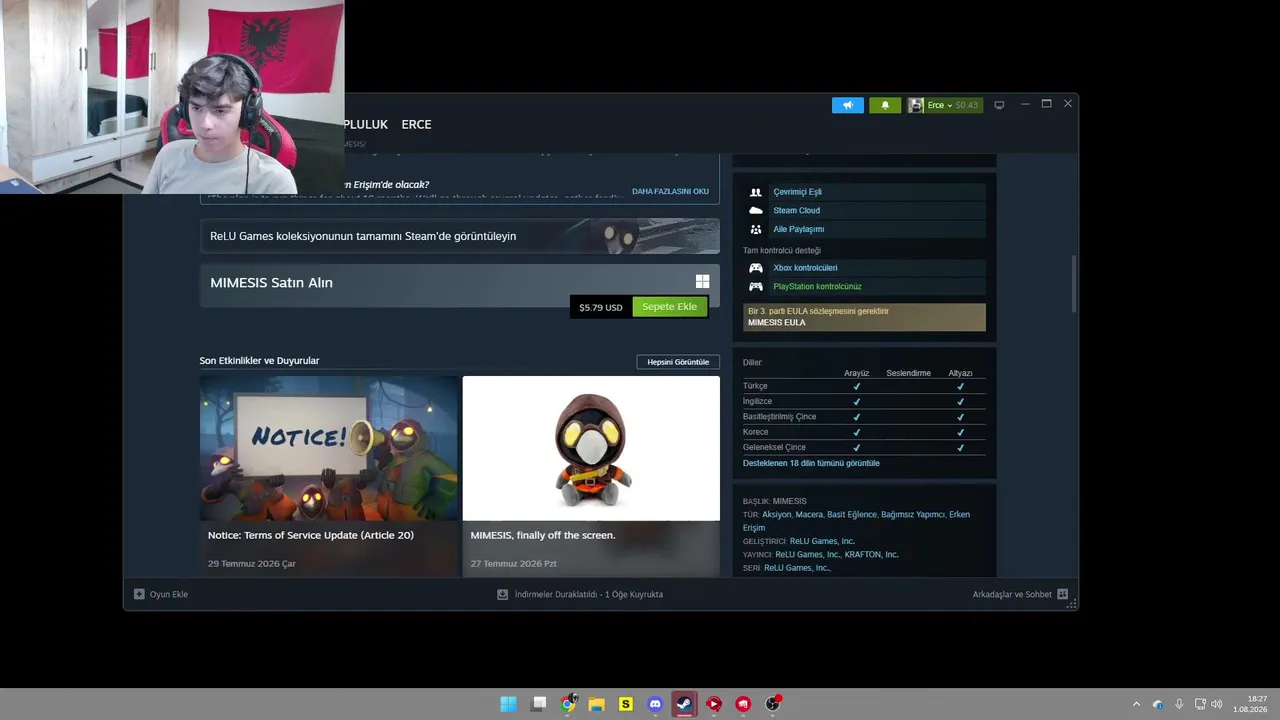Open the PlayStation kontrolcünüz link
Viewport: 1280px width, 720px height.
pyautogui.click(x=817, y=286)
